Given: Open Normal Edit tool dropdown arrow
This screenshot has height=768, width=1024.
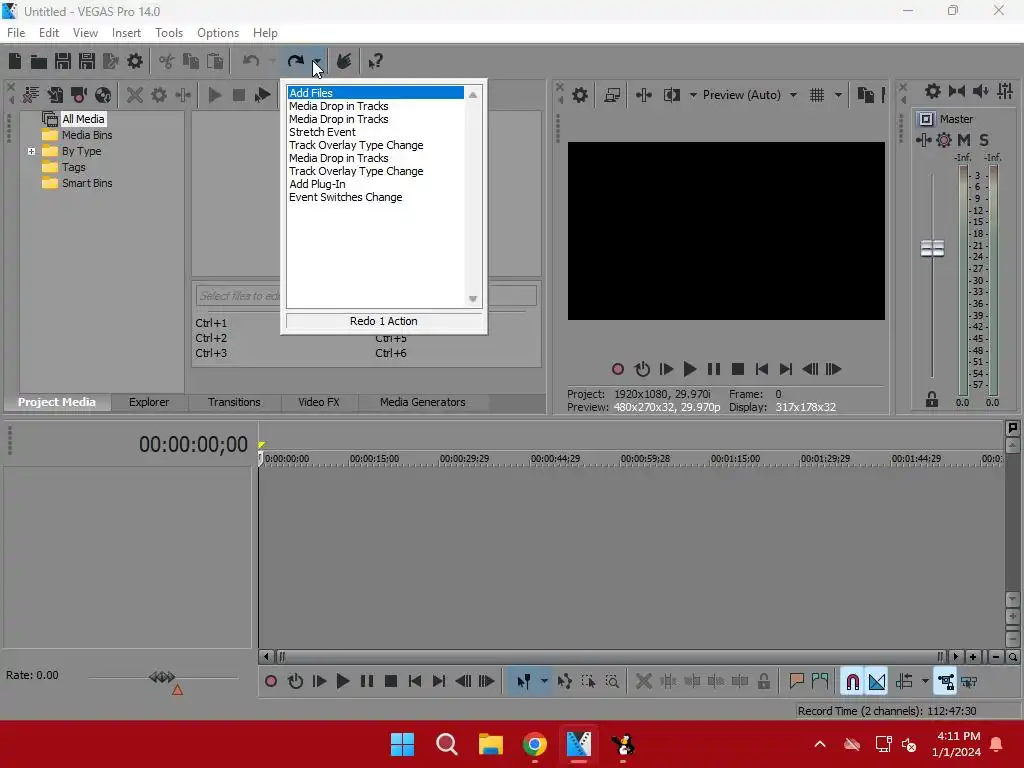Looking at the screenshot, I should tap(544, 682).
